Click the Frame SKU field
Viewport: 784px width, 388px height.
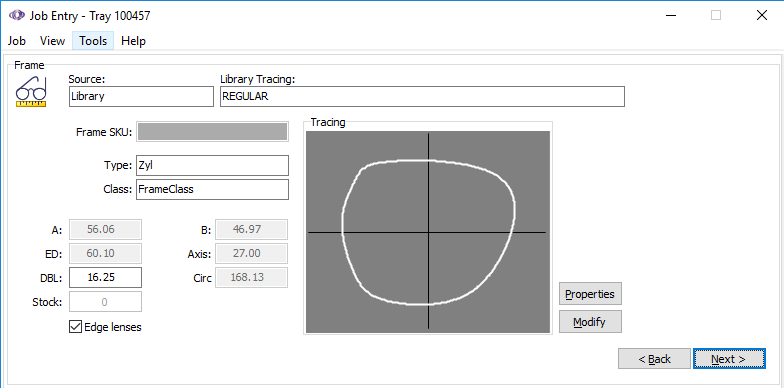tap(212, 132)
